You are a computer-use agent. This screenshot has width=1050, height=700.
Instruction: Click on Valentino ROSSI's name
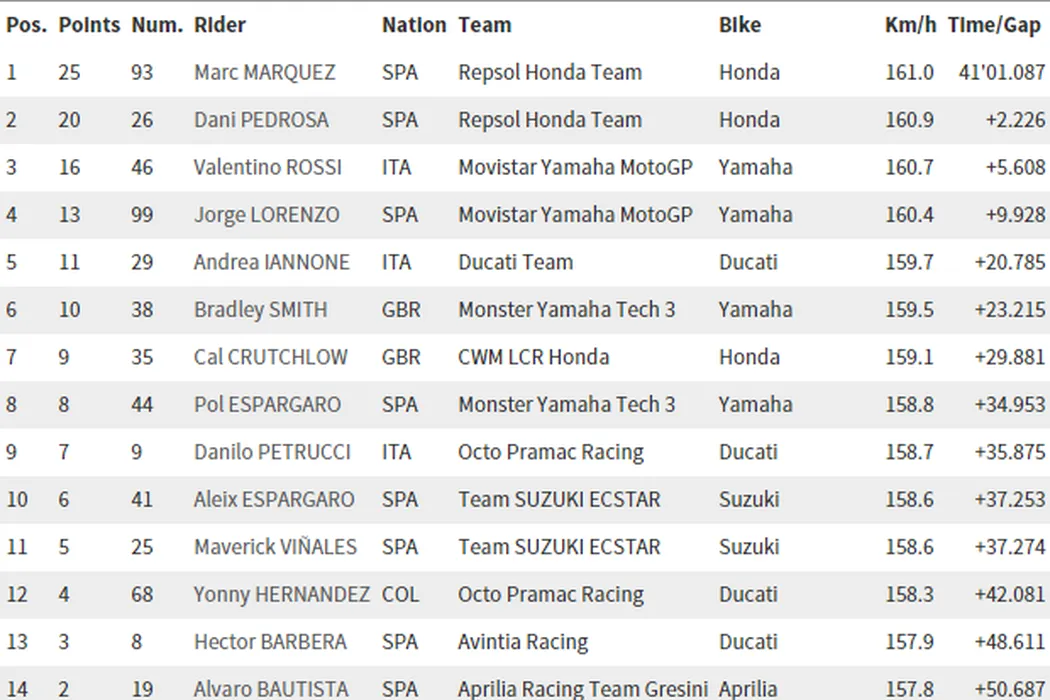(267, 167)
